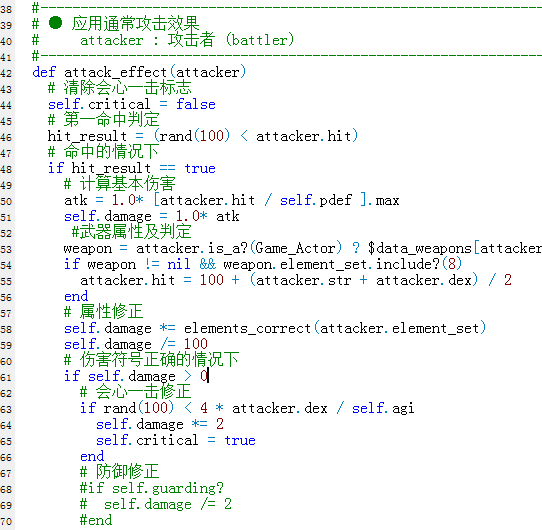Image resolution: width=542 pixels, height=530 pixels.
Task: Click comment '# 应用通常攻击效果'
Action: [x=116, y=24]
